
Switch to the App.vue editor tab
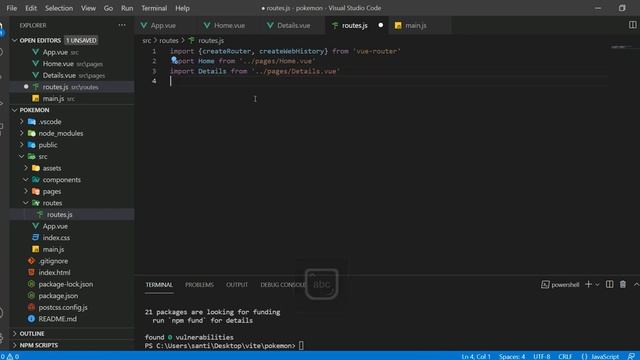163,25
